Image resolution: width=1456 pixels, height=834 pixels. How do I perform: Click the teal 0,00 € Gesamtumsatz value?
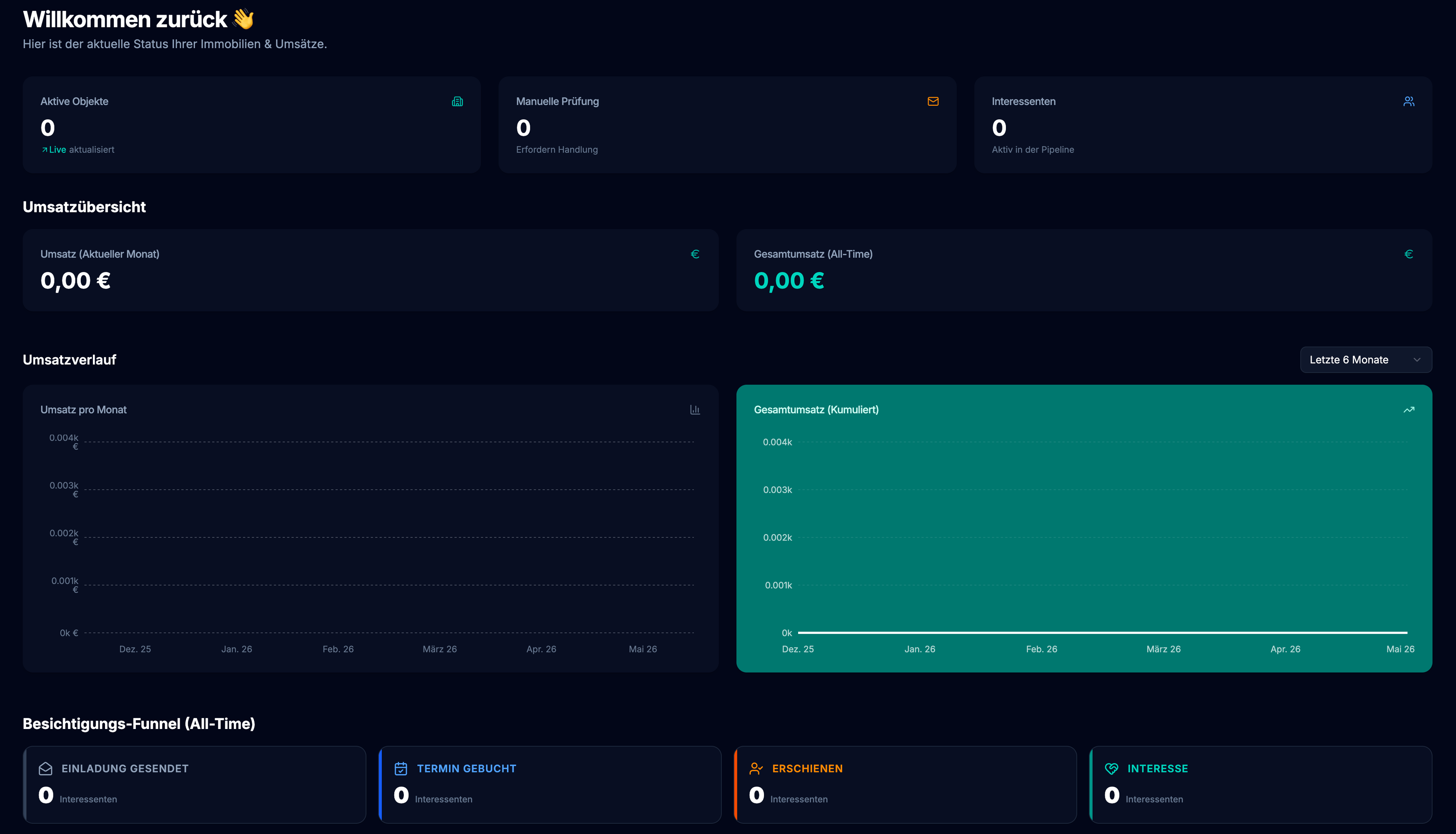click(789, 281)
